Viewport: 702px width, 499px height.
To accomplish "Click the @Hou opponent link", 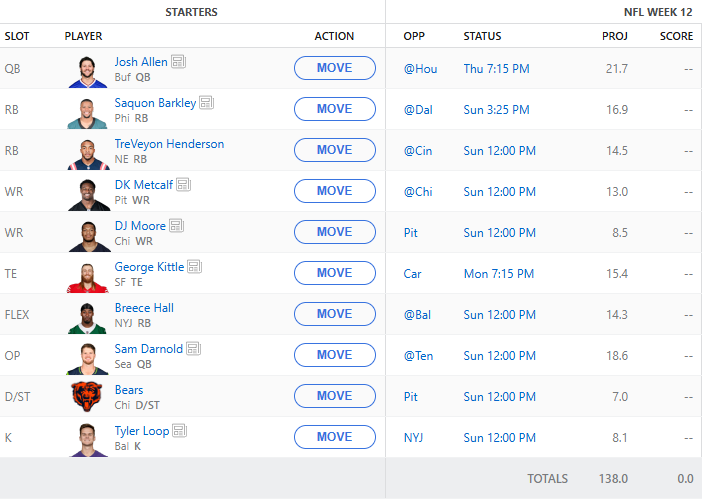I will [415, 68].
